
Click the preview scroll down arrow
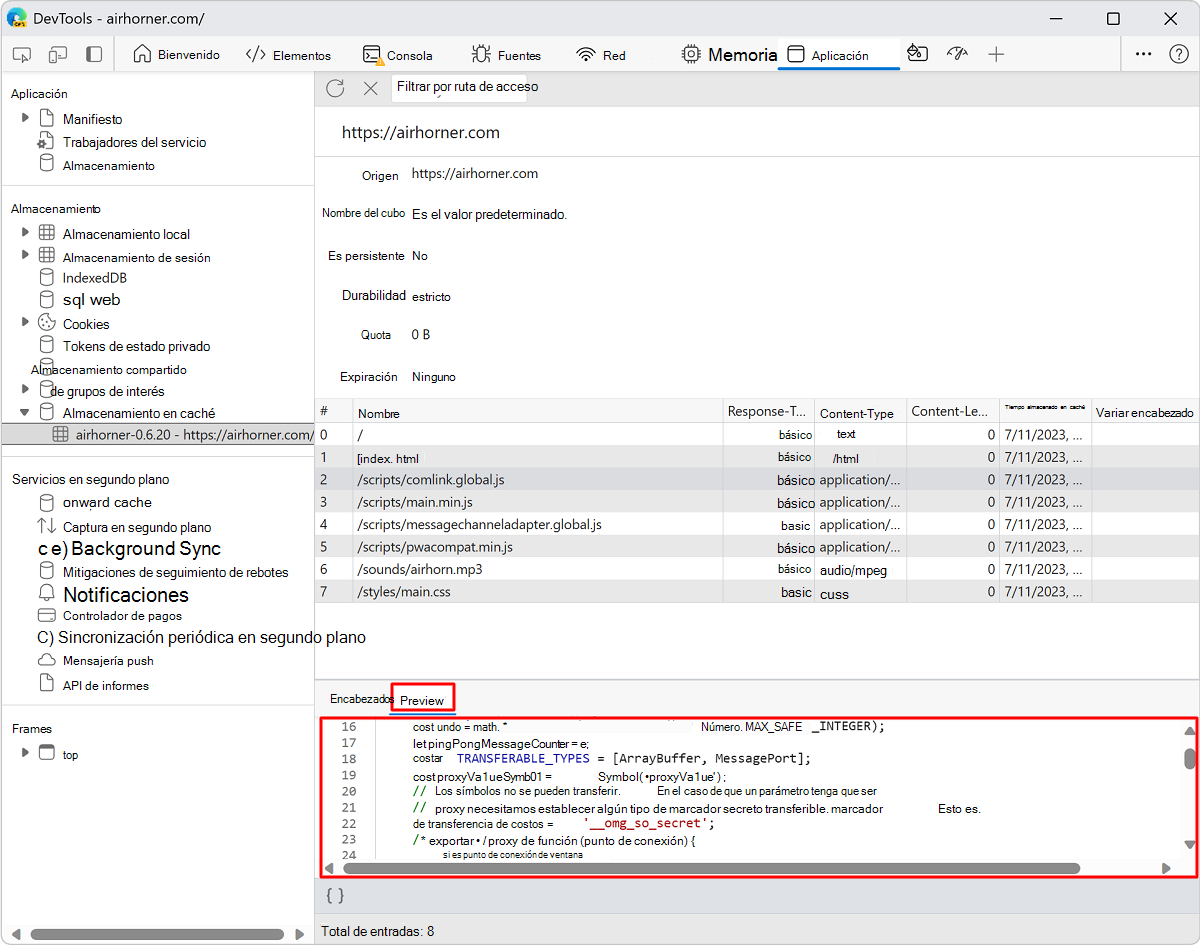click(x=1190, y=845)
